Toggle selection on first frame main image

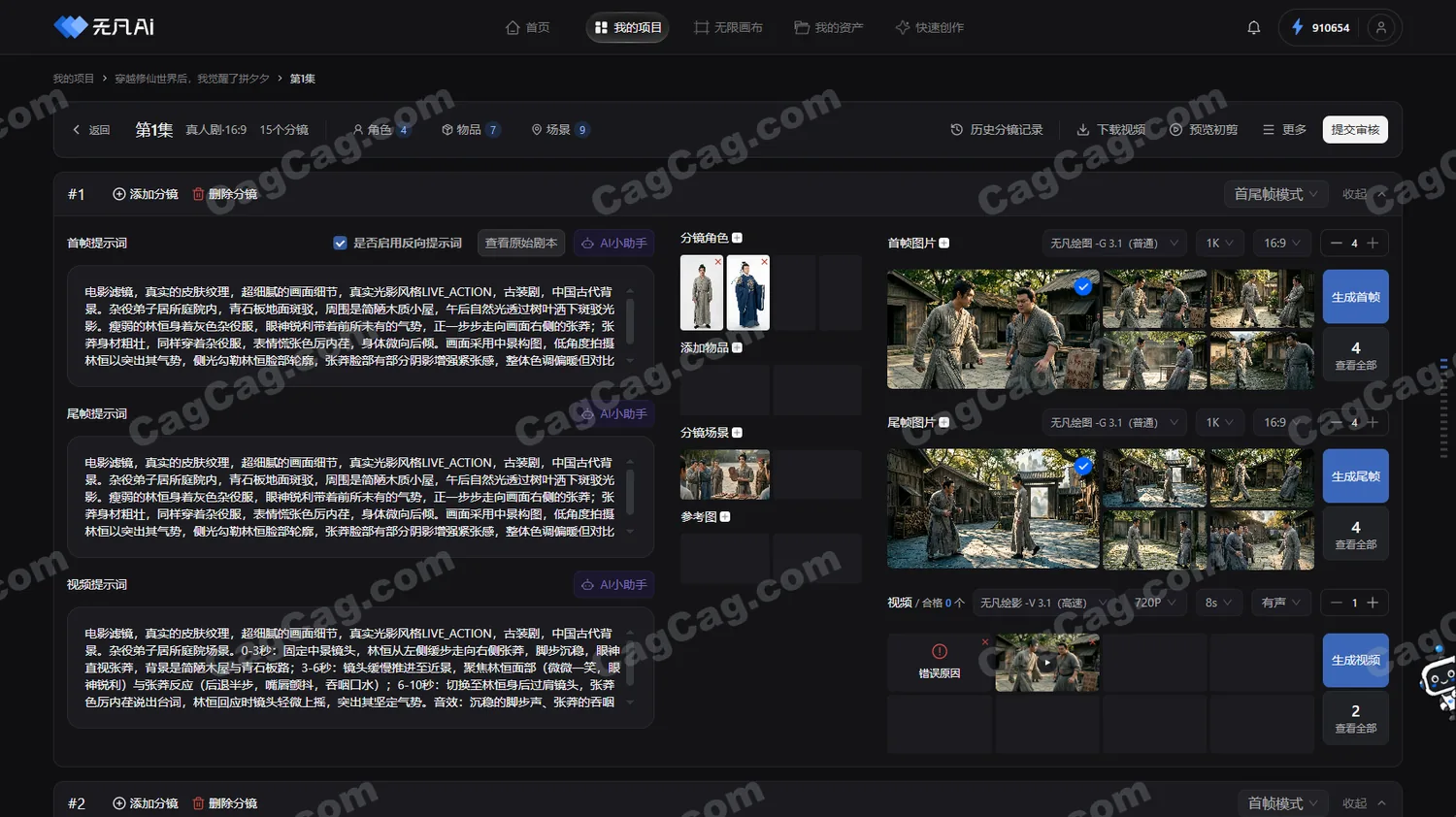pos(1082,286)
